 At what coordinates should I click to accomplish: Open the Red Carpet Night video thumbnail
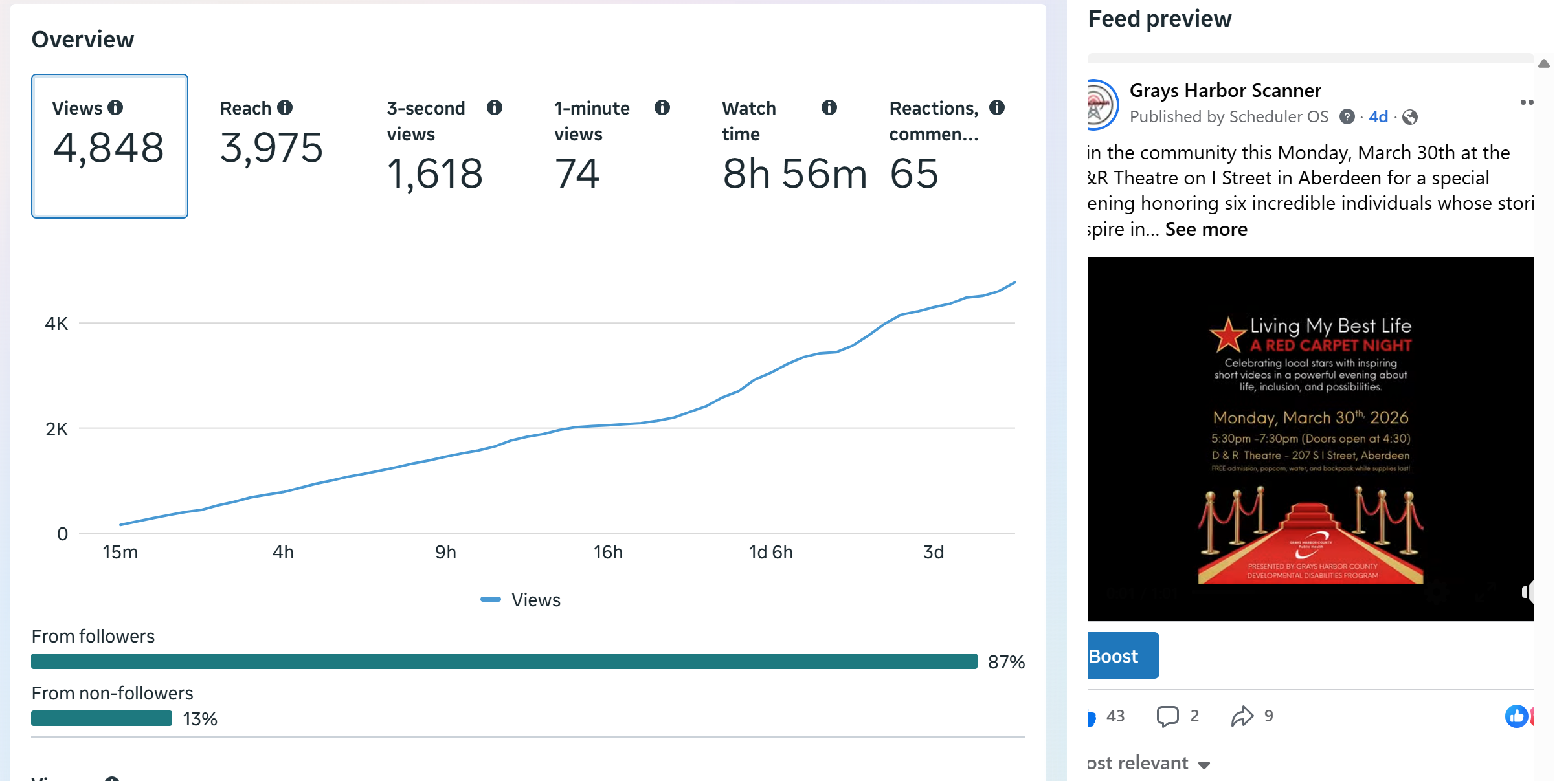1310,439
